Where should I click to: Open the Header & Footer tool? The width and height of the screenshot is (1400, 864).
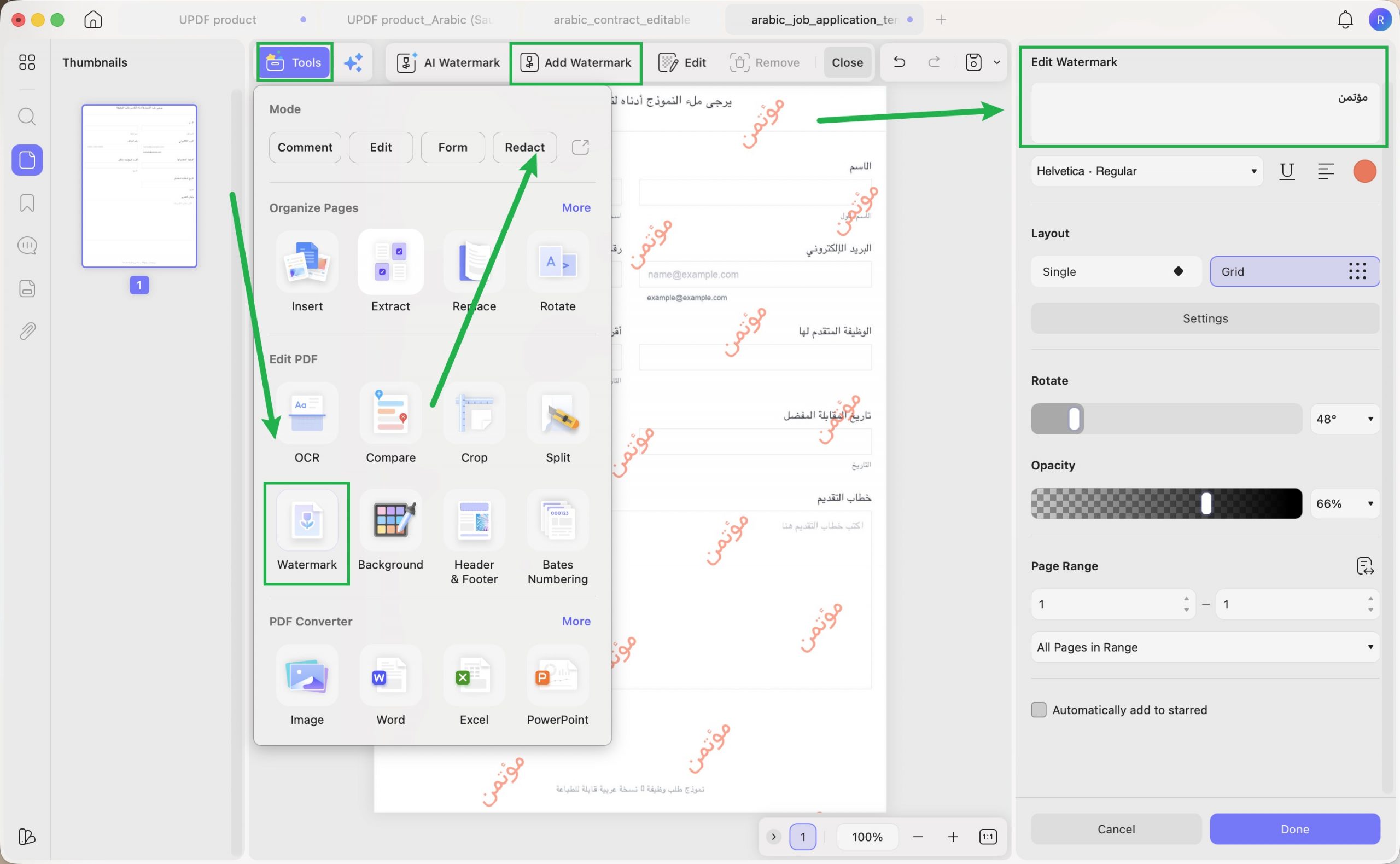click(x=474, y=538)
